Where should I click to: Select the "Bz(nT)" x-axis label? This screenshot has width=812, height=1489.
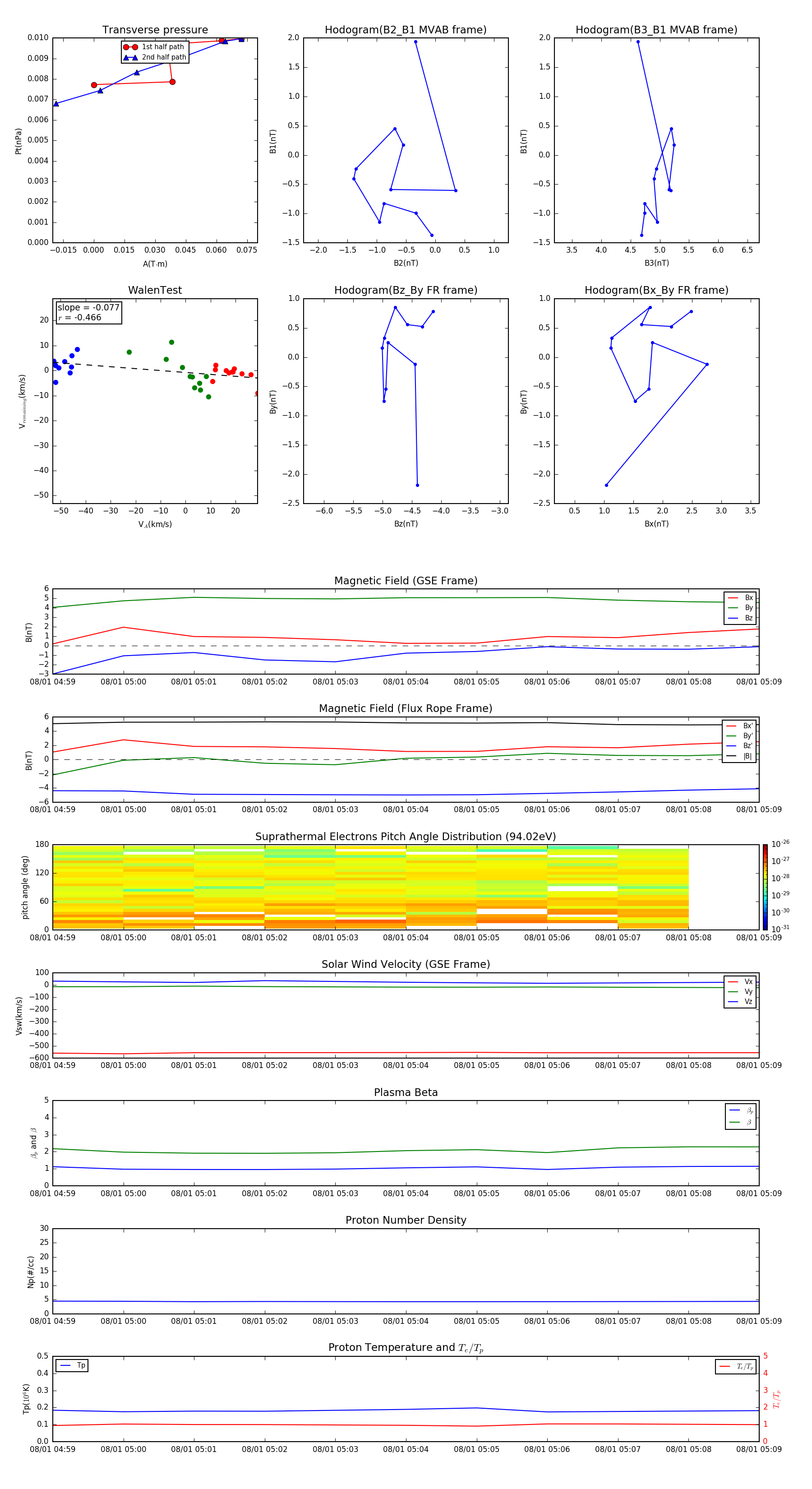coord(406,524)
